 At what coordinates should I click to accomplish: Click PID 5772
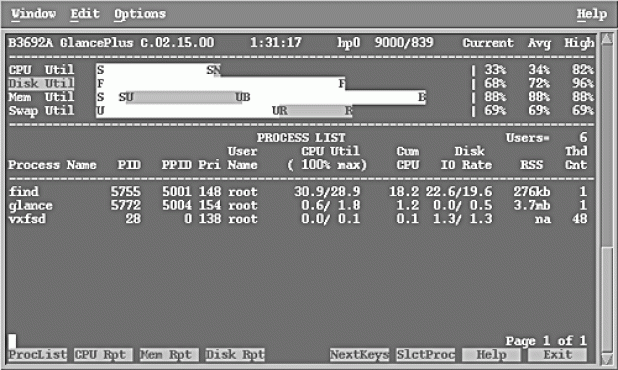point(125,205)
